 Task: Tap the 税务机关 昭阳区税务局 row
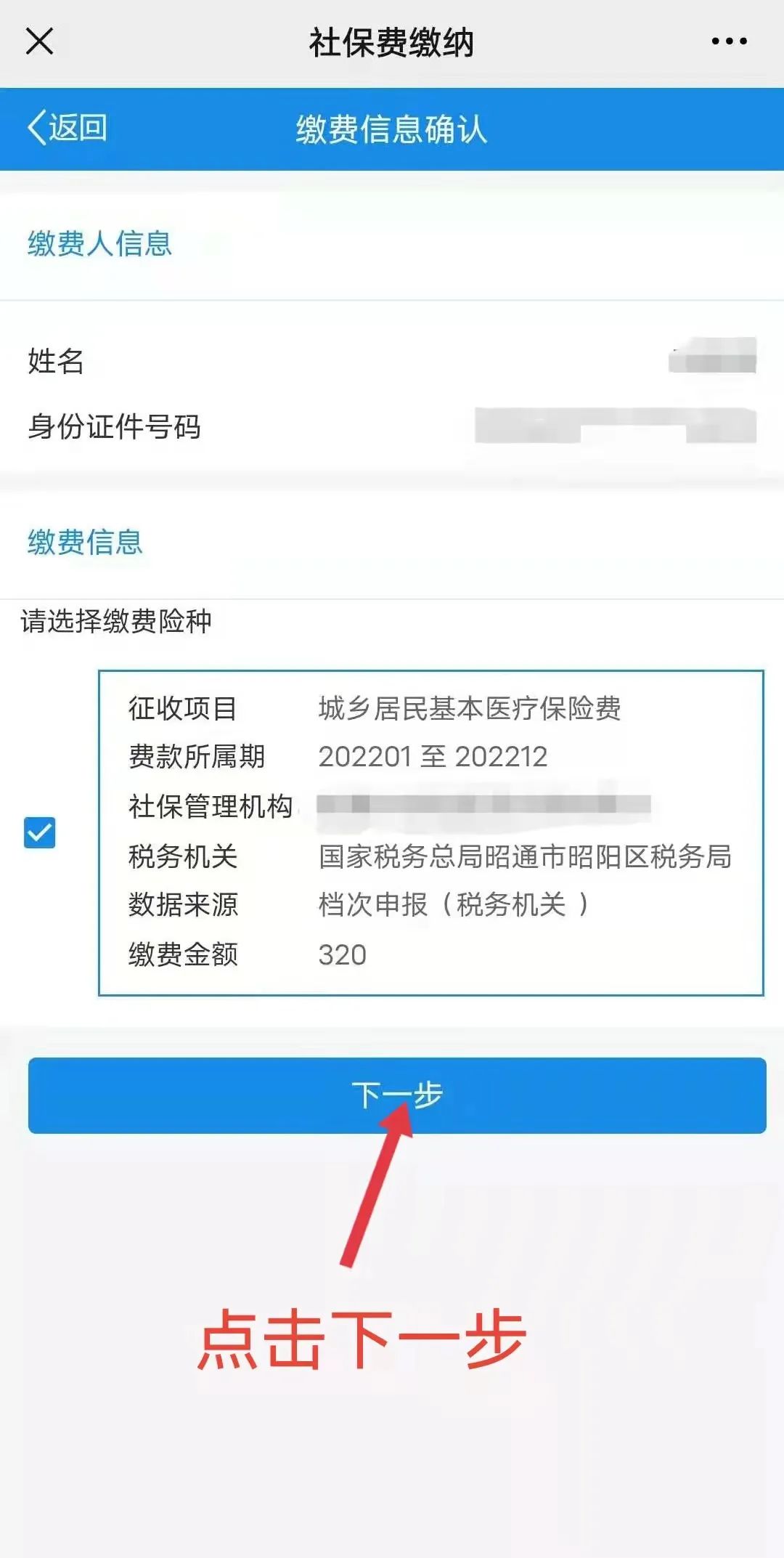pyautogui.click(x=430, y=856)
